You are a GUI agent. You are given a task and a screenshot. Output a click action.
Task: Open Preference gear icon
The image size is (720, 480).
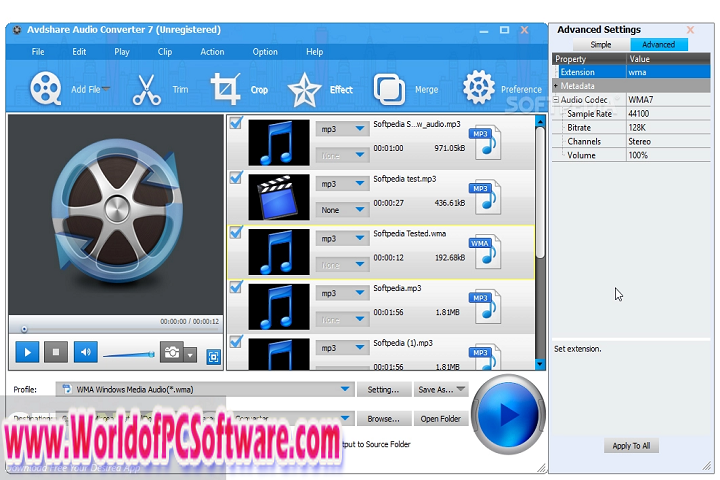pyautogui.click(x=478, y=87)
